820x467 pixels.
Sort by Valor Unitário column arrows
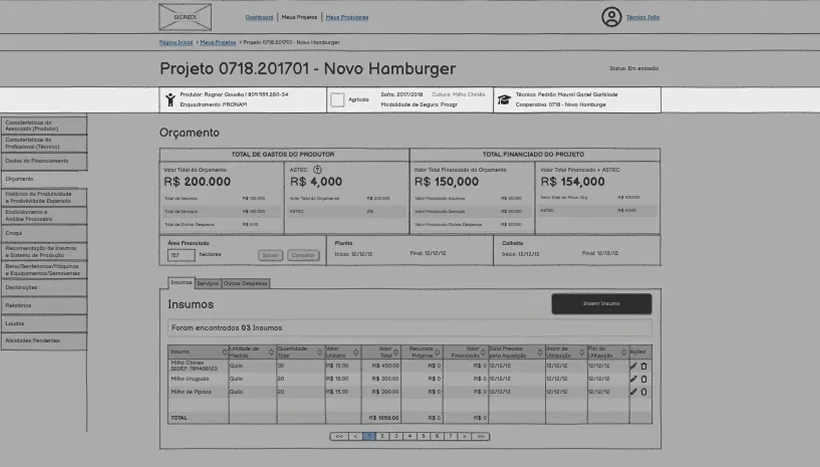[x=356, y=352]
